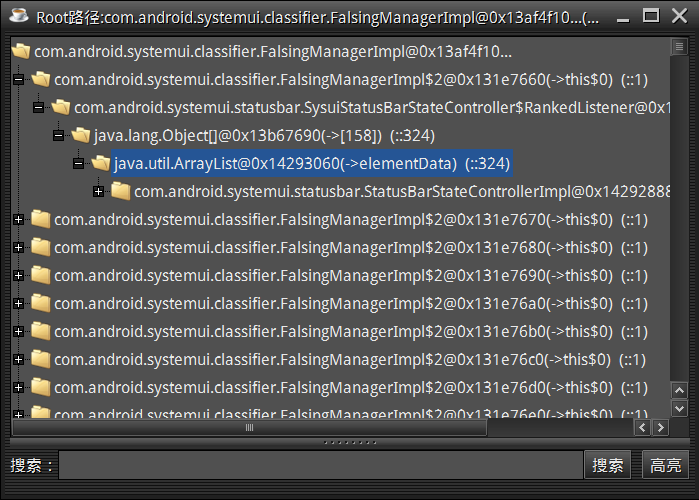This screenshot has height=500, width=699.
Task: Select row text 'FalsingManagerImpl$2@0x131e7670(->this$0)'
Action: click(446, 220)
